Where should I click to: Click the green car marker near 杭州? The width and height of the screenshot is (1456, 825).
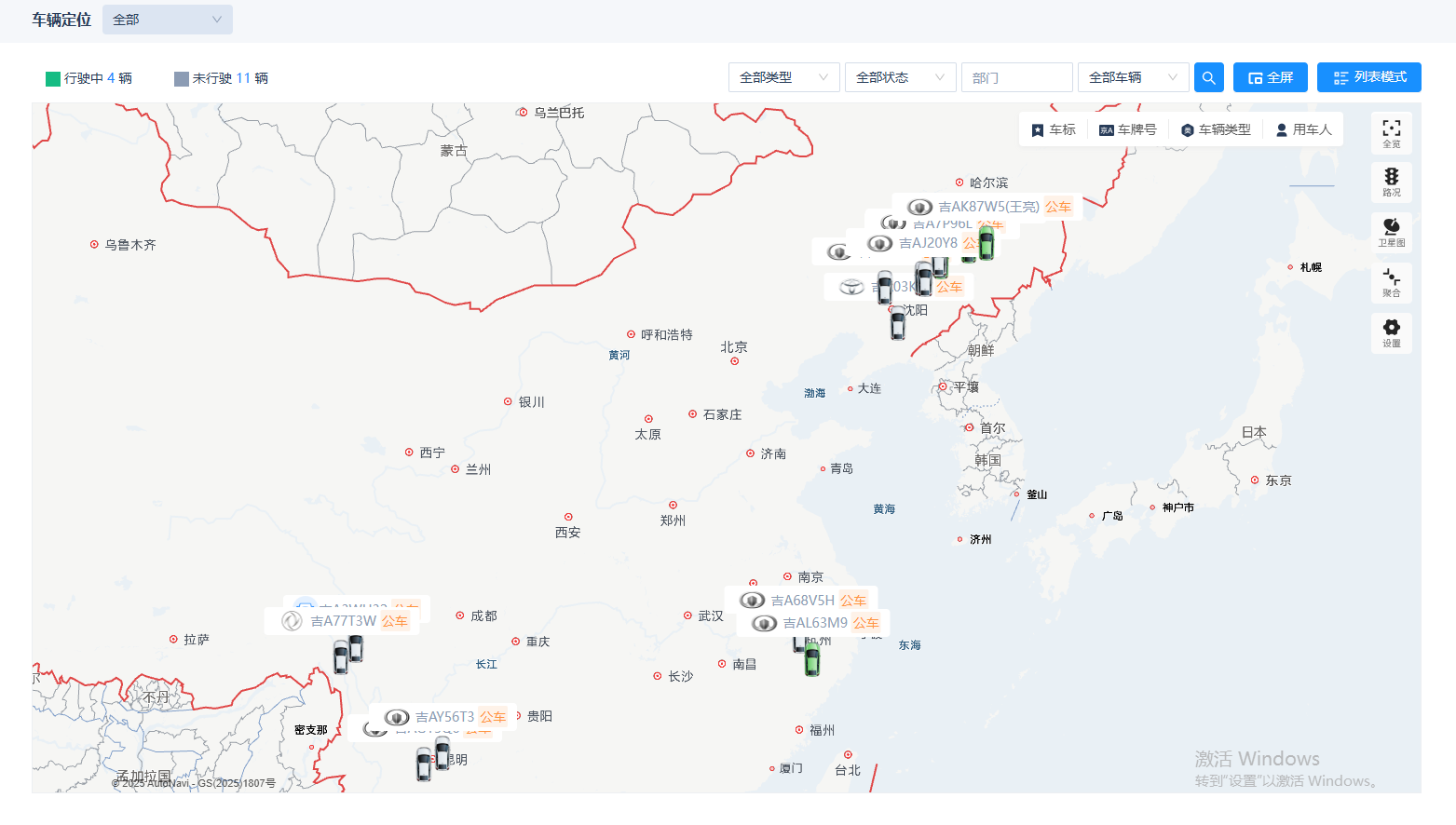pos(812,659)
